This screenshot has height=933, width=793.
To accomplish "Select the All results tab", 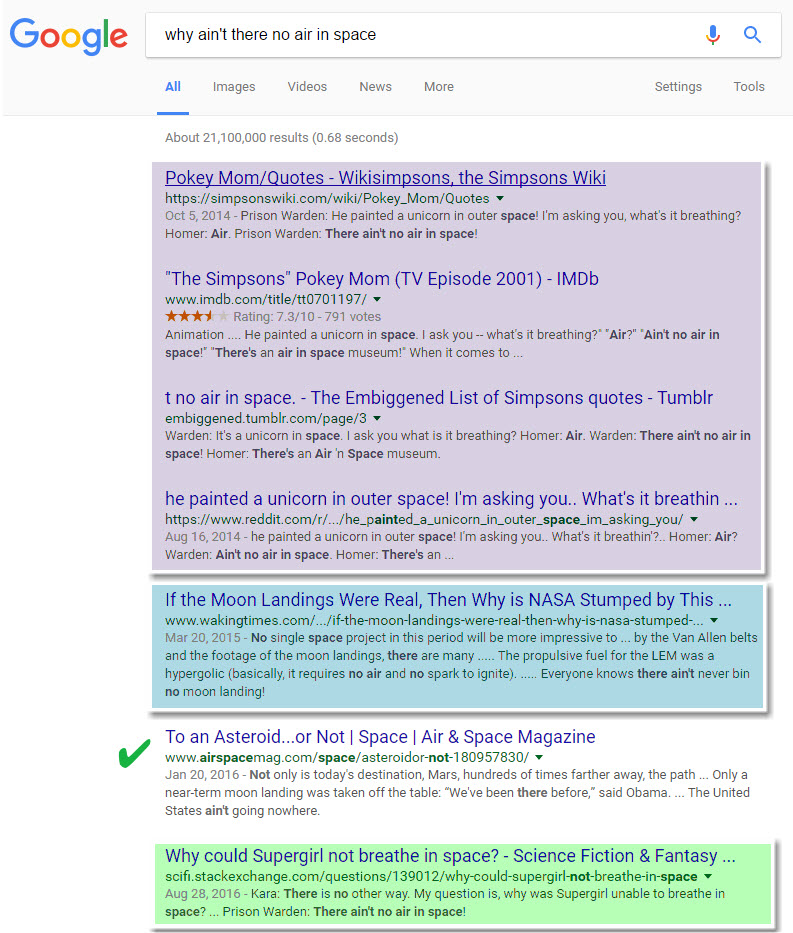I will pos(173,87).
